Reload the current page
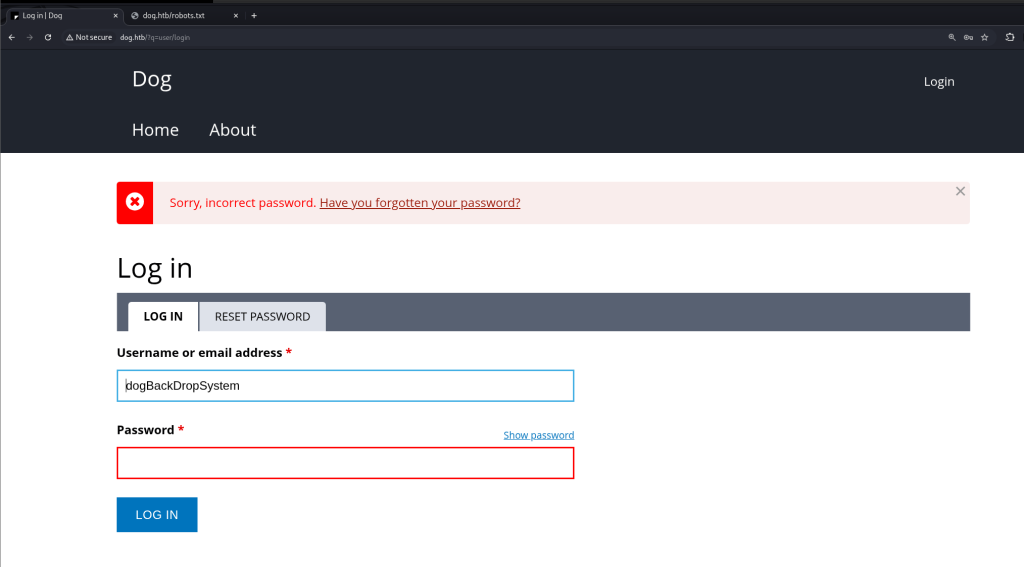The image size is (1024, 567). tap(48, 37)
